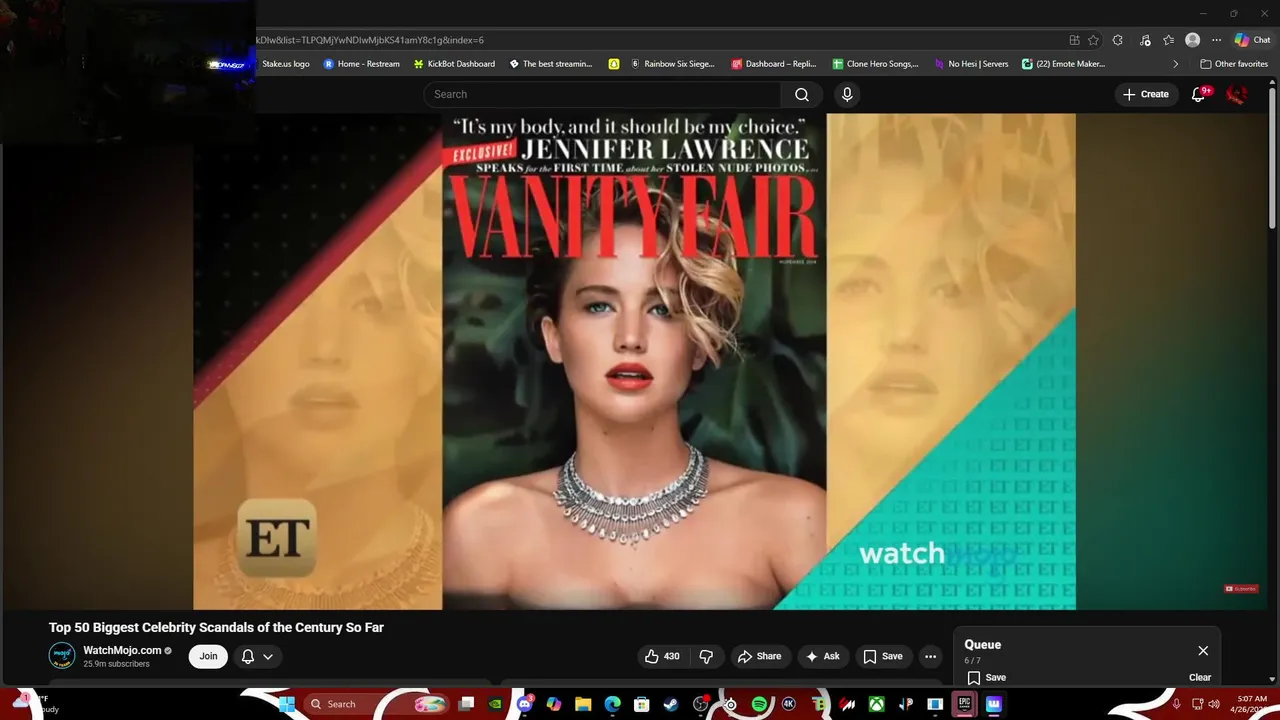This screenshot has height=720, width=1280.
Task: Save the video to a playlist
Action: pyautogui.click(x=882, y=656)
